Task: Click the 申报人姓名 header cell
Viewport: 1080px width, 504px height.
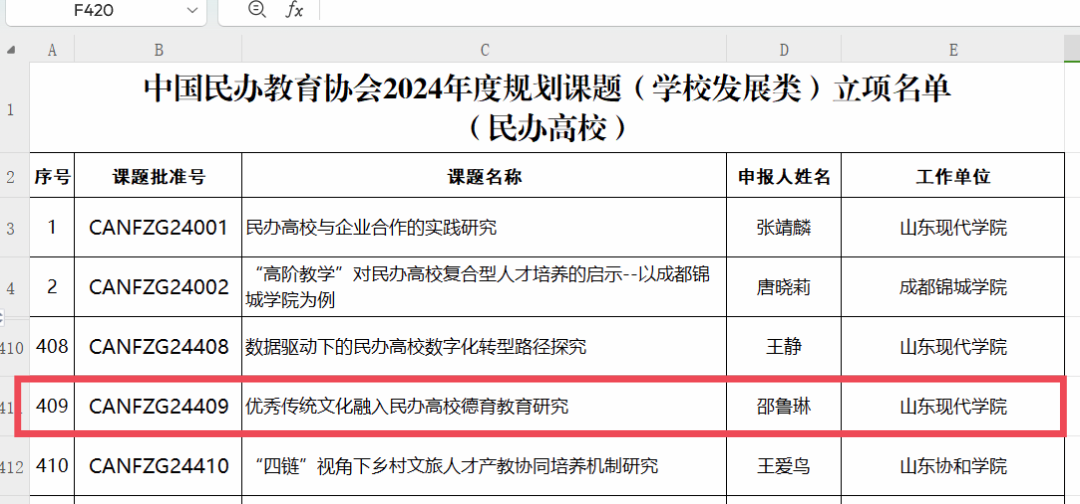Action: pos(784,176)
